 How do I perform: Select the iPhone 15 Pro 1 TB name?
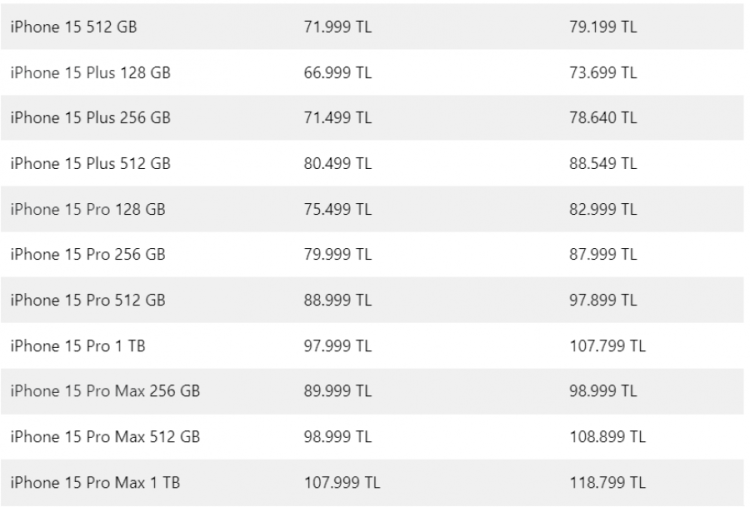point(79,346)
